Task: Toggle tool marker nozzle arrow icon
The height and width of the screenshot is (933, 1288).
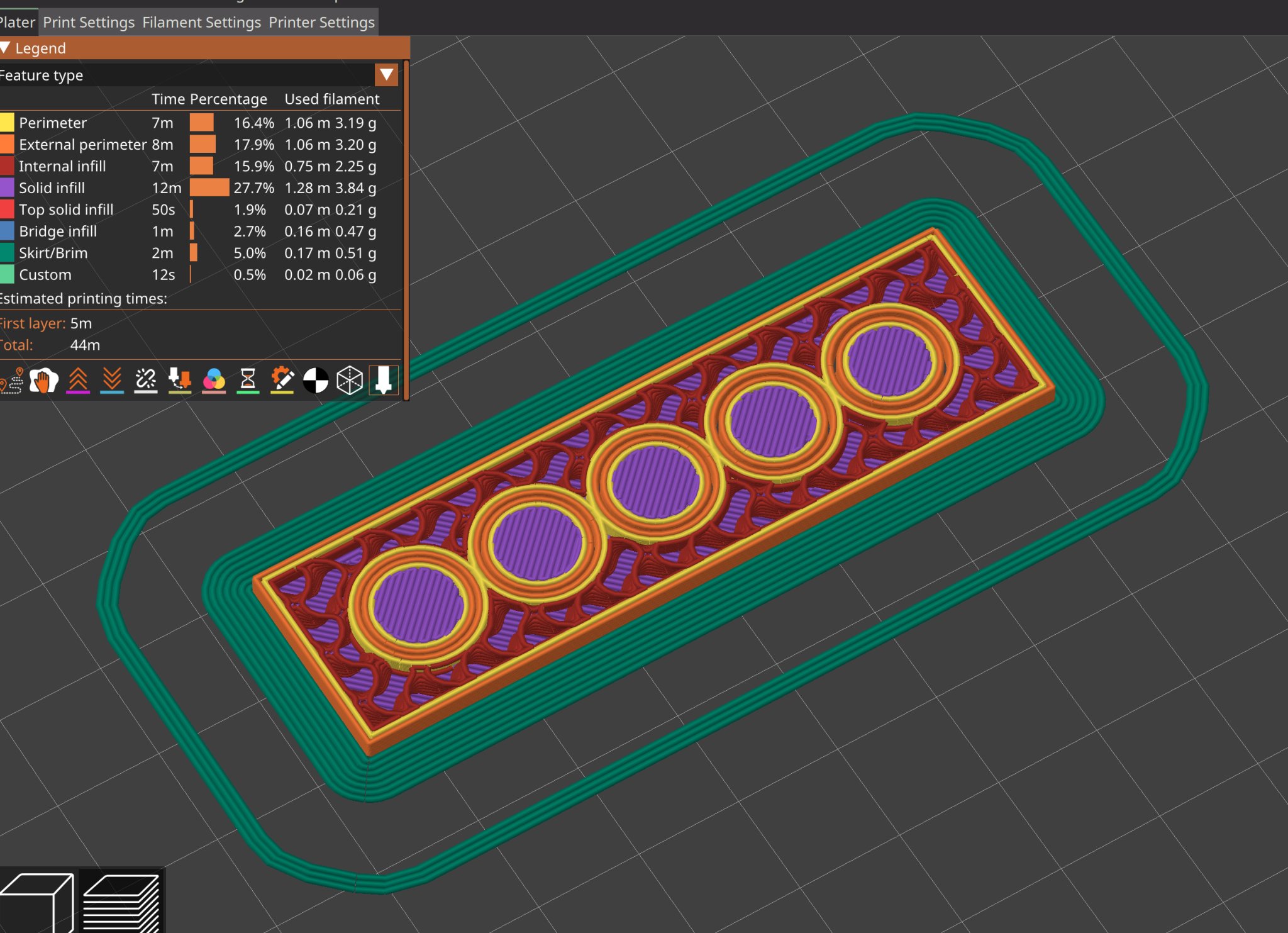Action: [384, 381]
